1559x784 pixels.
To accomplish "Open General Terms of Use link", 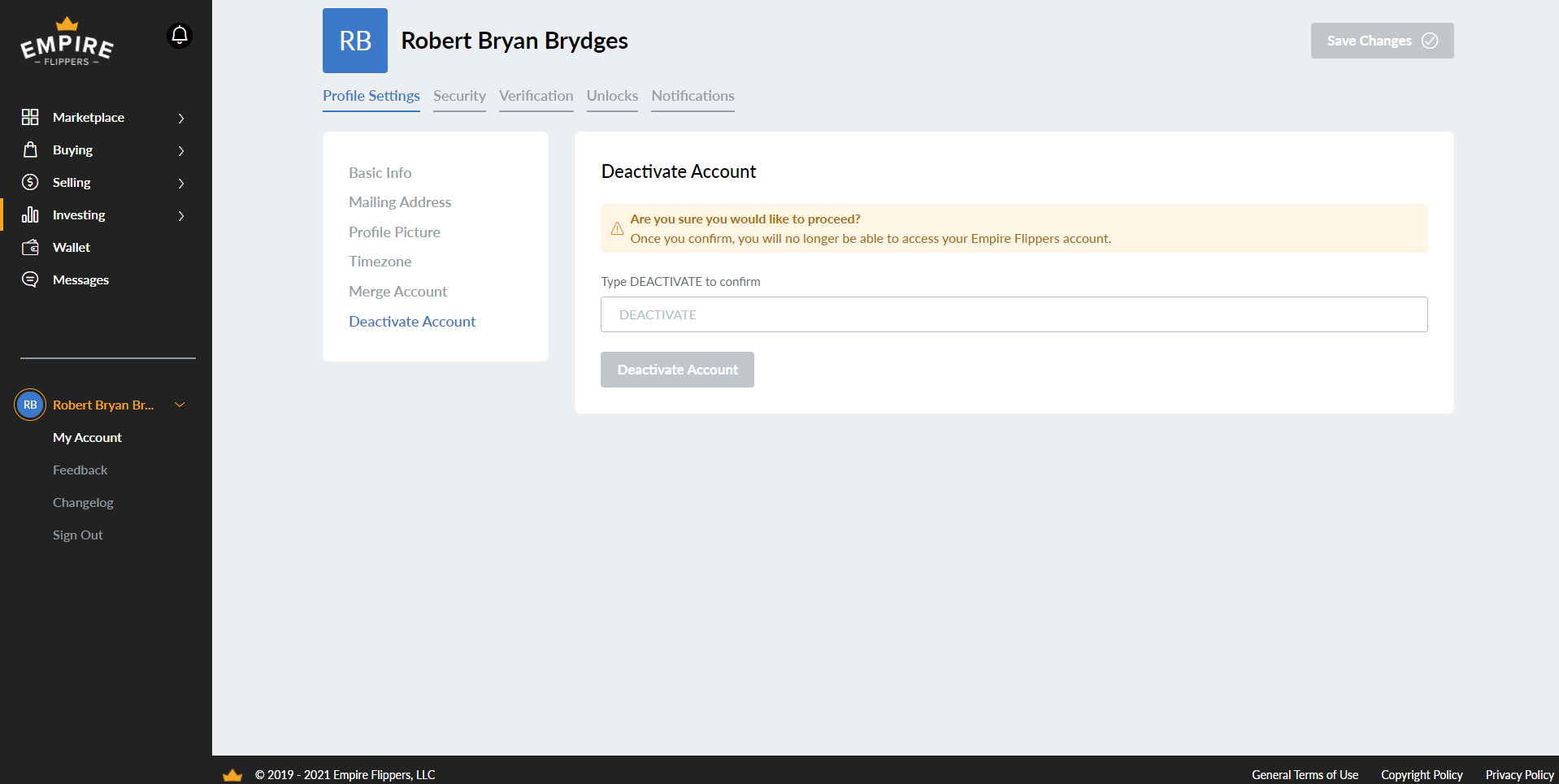I will point(1305,775).
